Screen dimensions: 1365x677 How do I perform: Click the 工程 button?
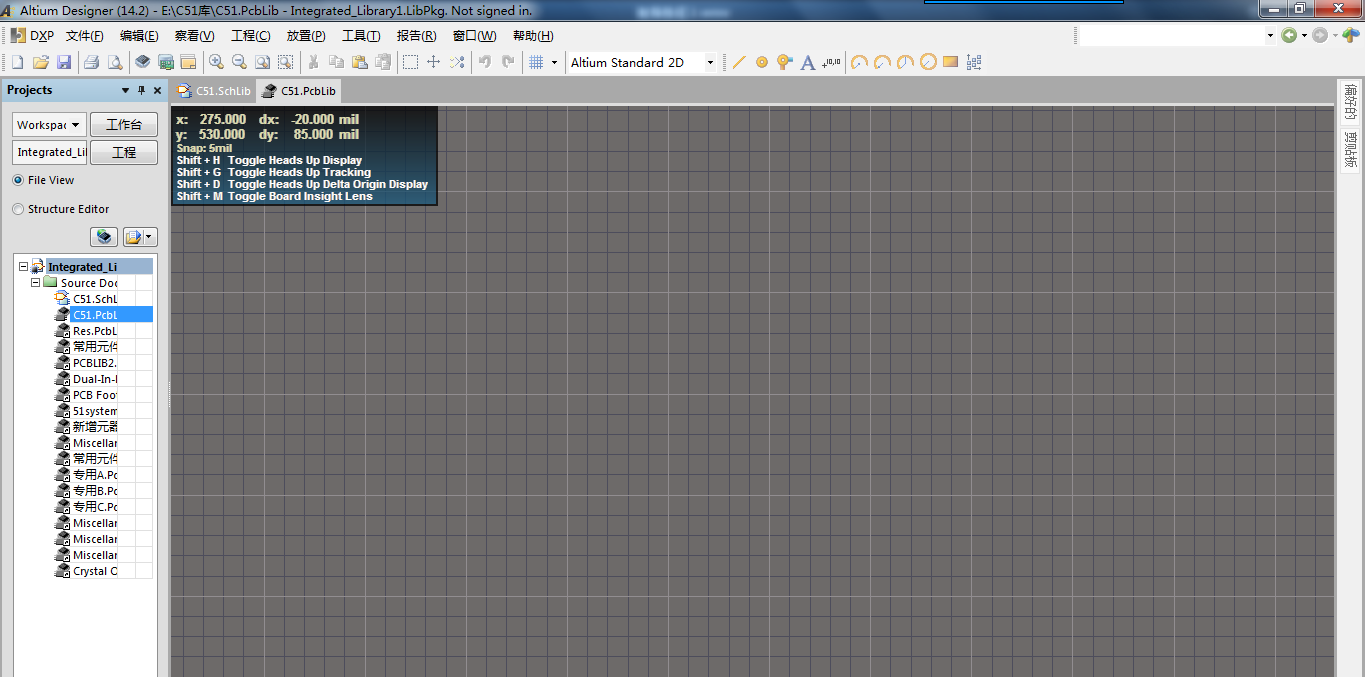pyautogui.click(x=124, y=153)
